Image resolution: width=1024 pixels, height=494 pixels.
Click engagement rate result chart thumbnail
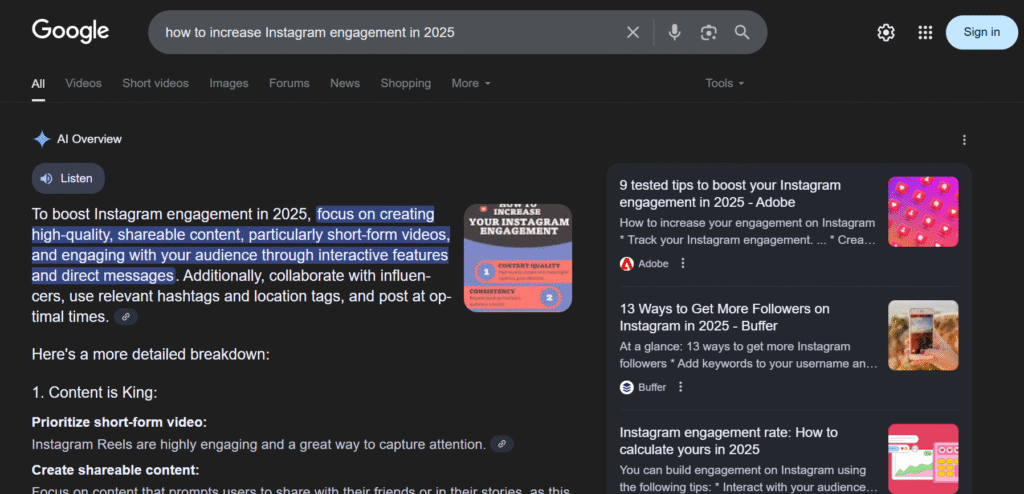[923, 459]
